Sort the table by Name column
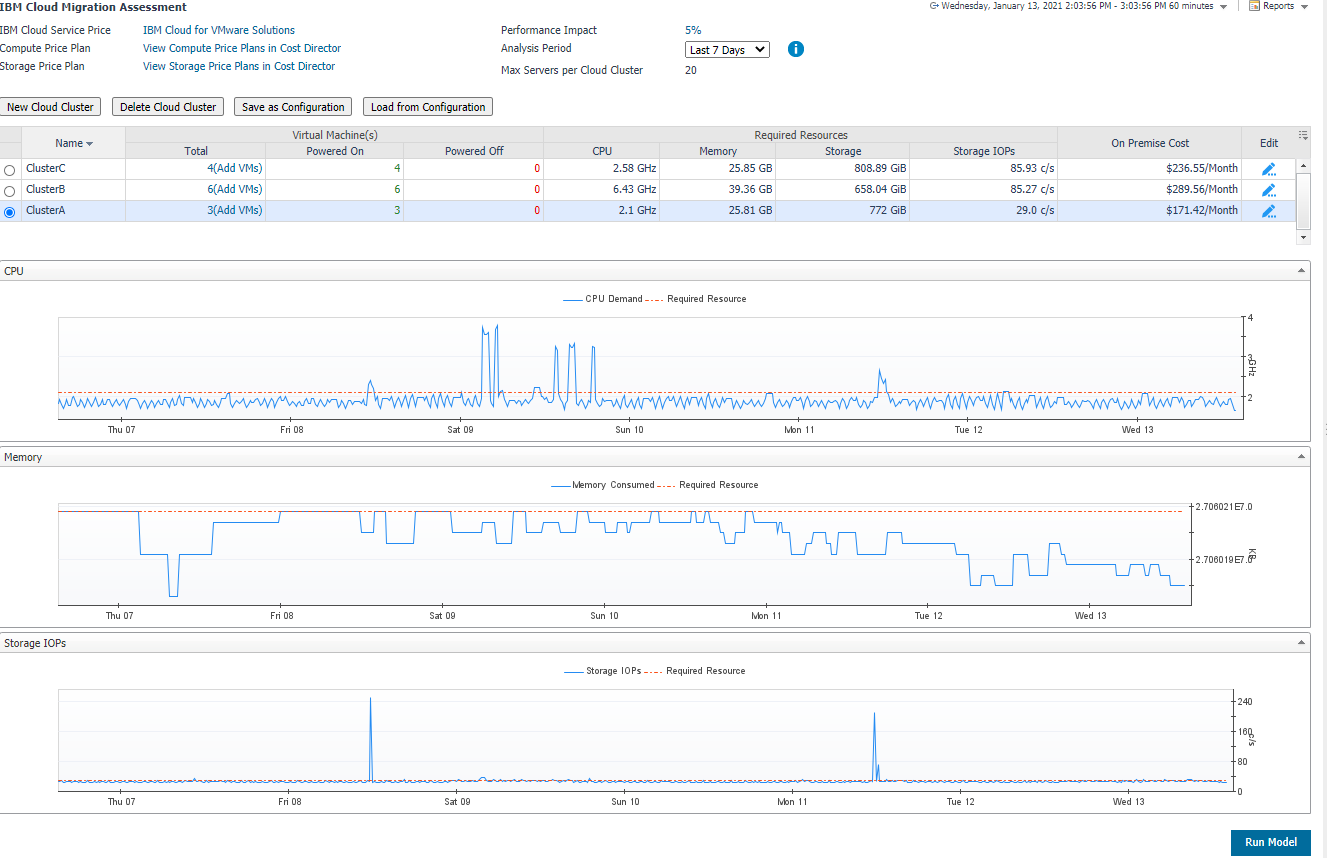1327x858 pixels. [x=74, y=143]
